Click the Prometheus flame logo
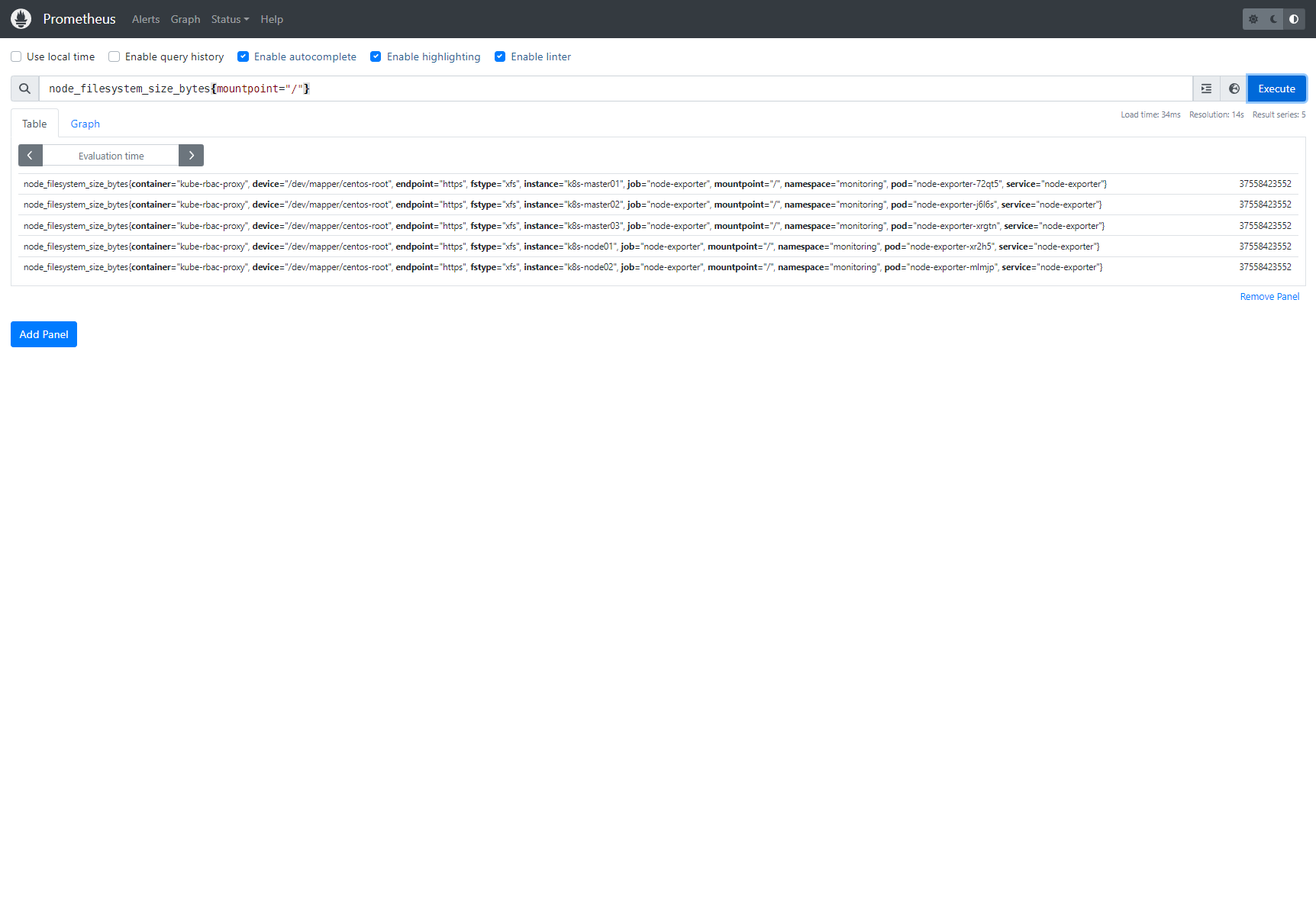1316x912 pixels. point(21,19)
